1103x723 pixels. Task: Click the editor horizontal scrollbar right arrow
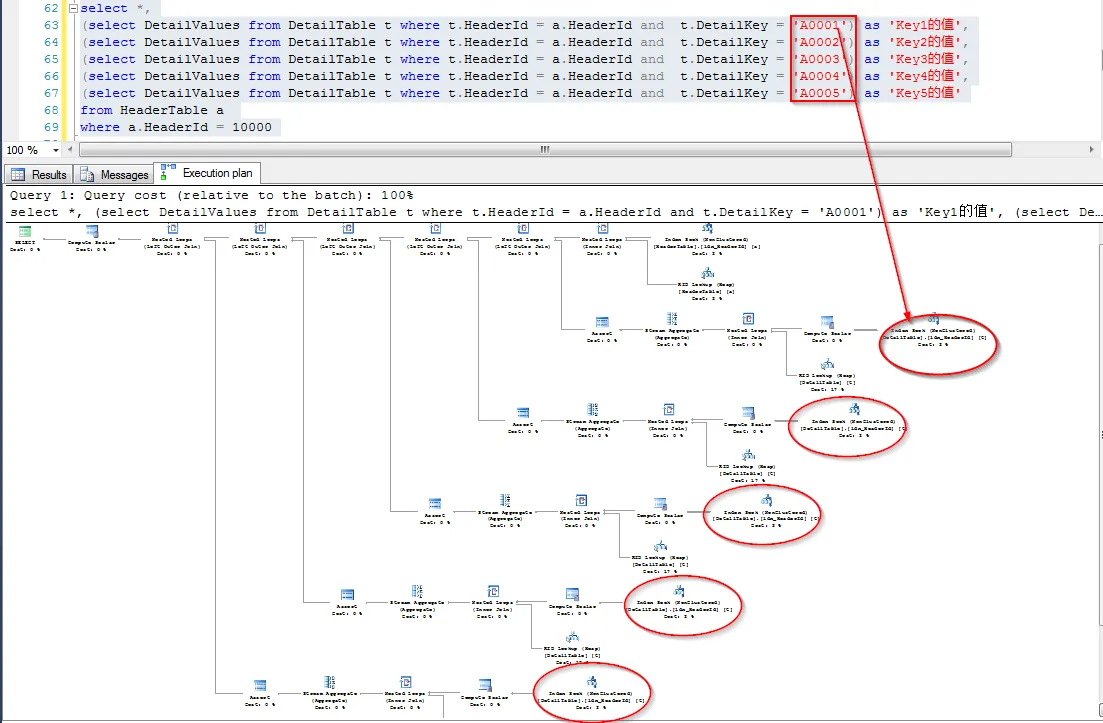click(1091, 150)
